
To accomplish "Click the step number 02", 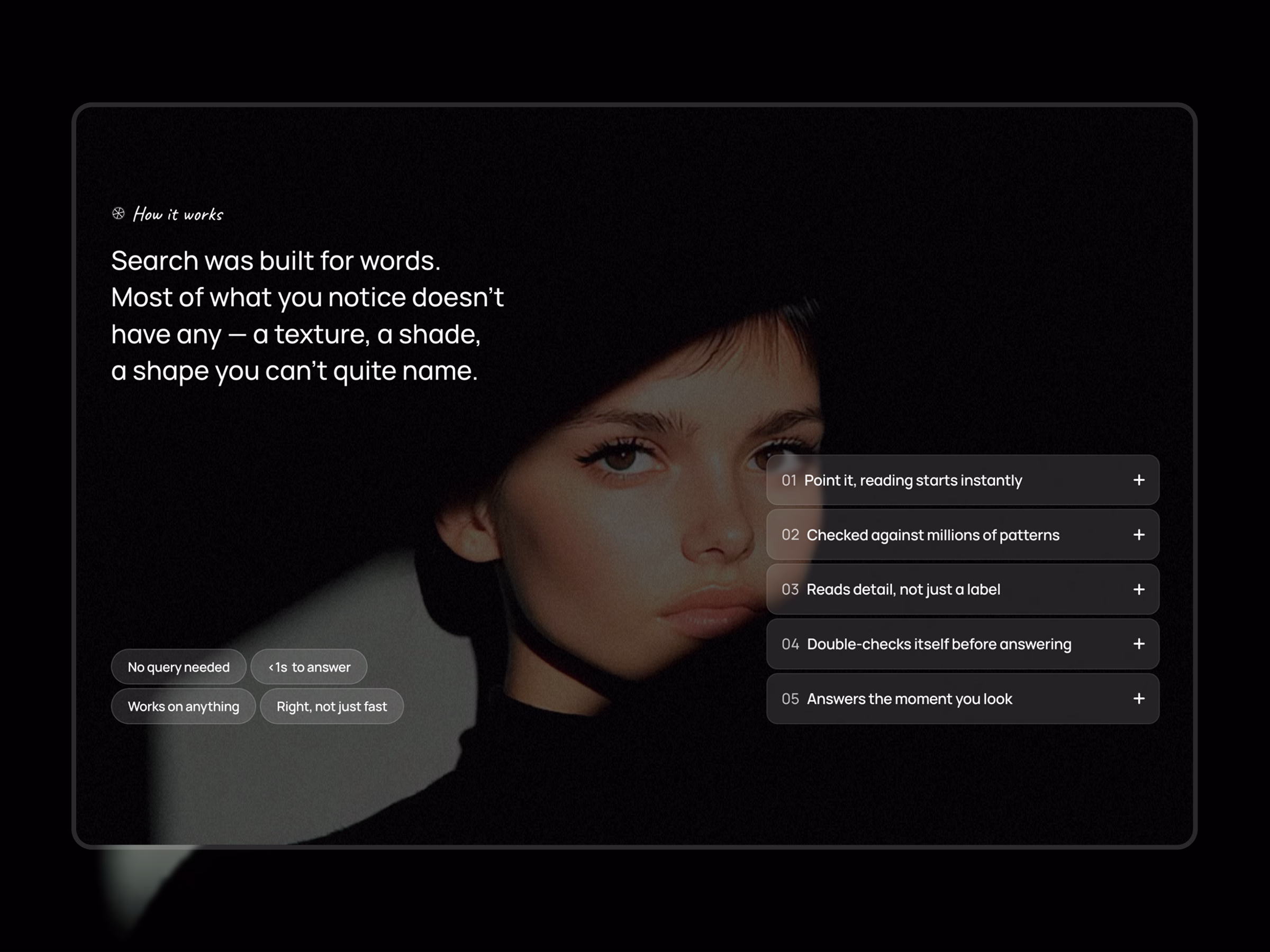I will click(790, 535).
